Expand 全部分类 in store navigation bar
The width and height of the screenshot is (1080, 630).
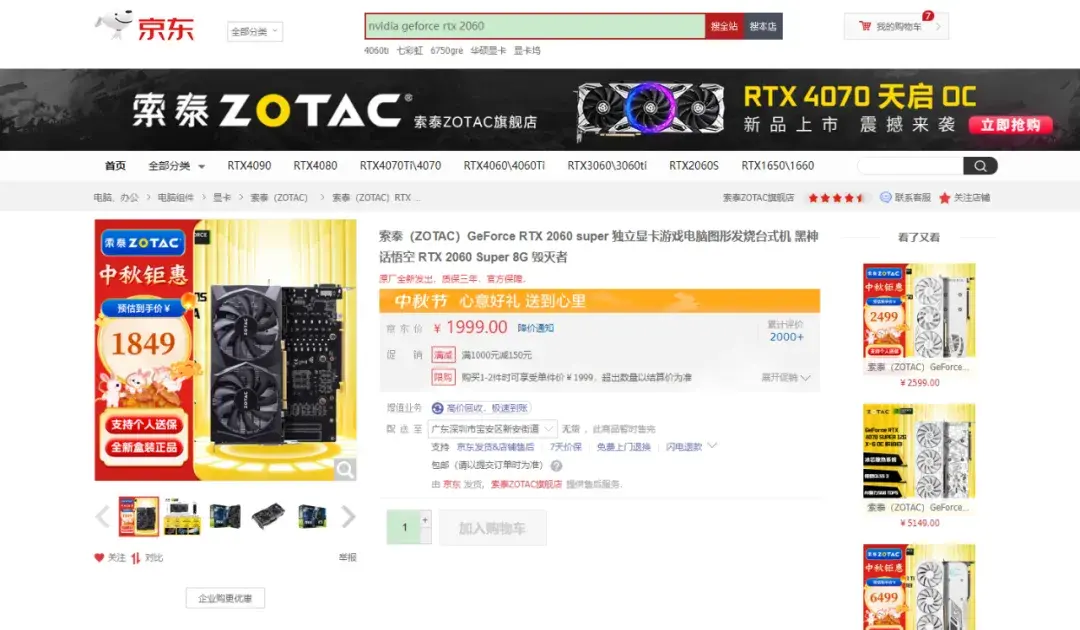(x=176, y=166)
